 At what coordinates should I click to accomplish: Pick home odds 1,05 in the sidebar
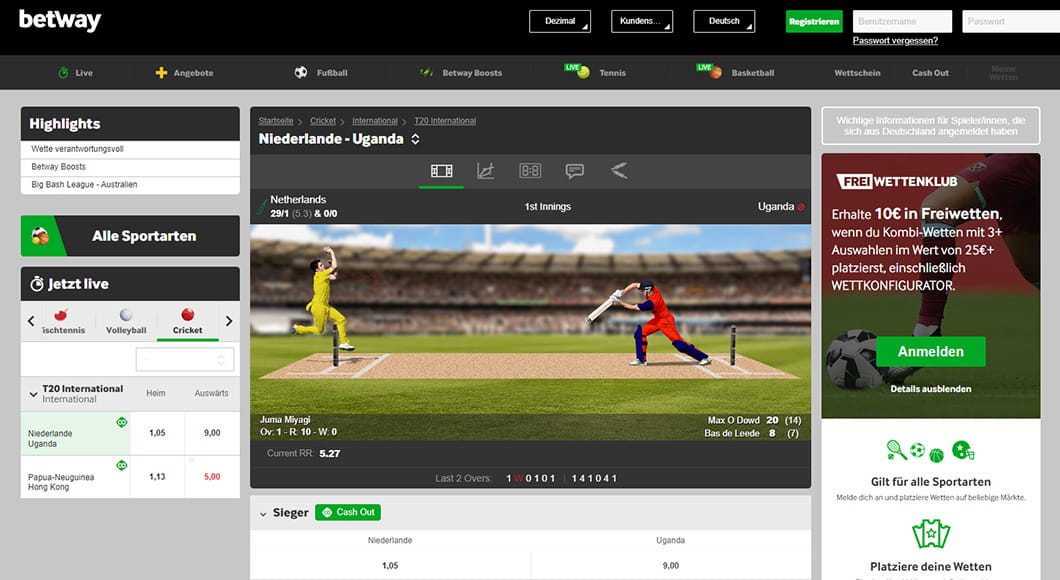[157, 433]
